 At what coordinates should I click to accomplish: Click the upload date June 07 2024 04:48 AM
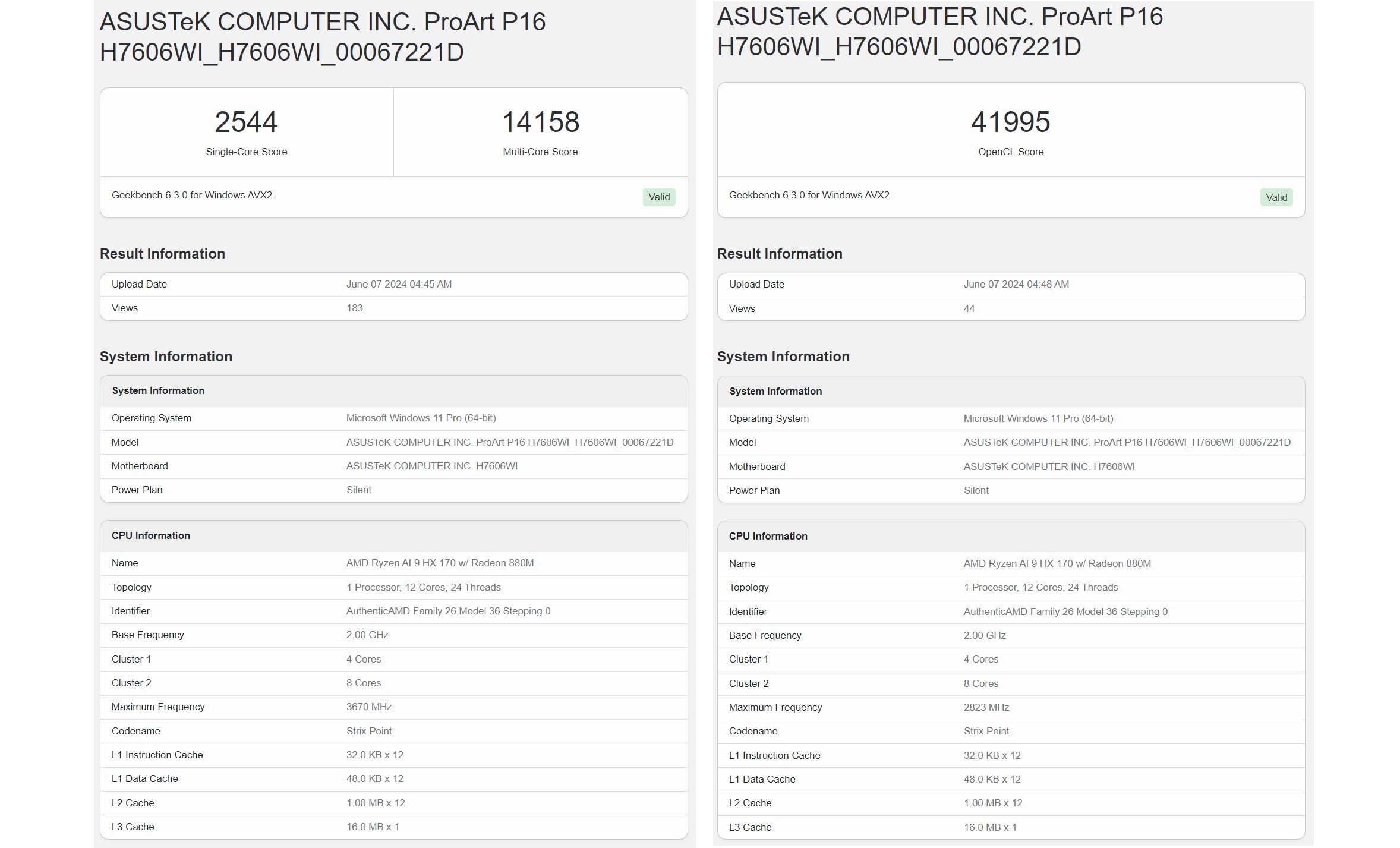(x=1016, y=284)
